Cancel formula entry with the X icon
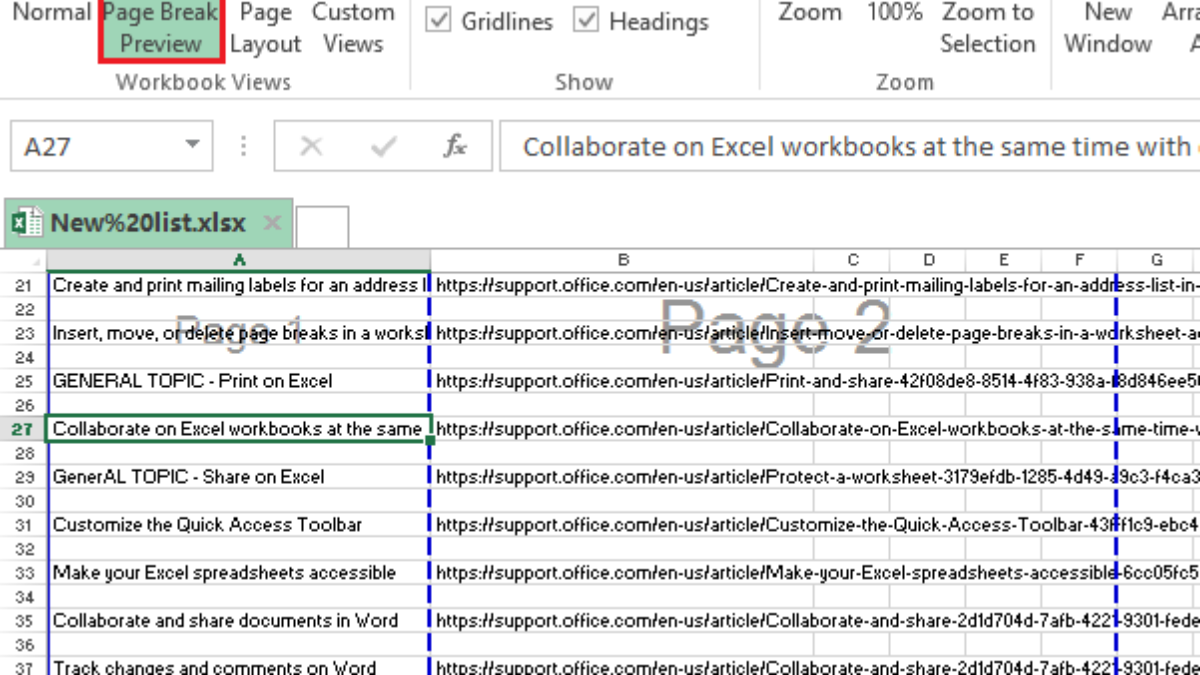 (x=311, y=147)
